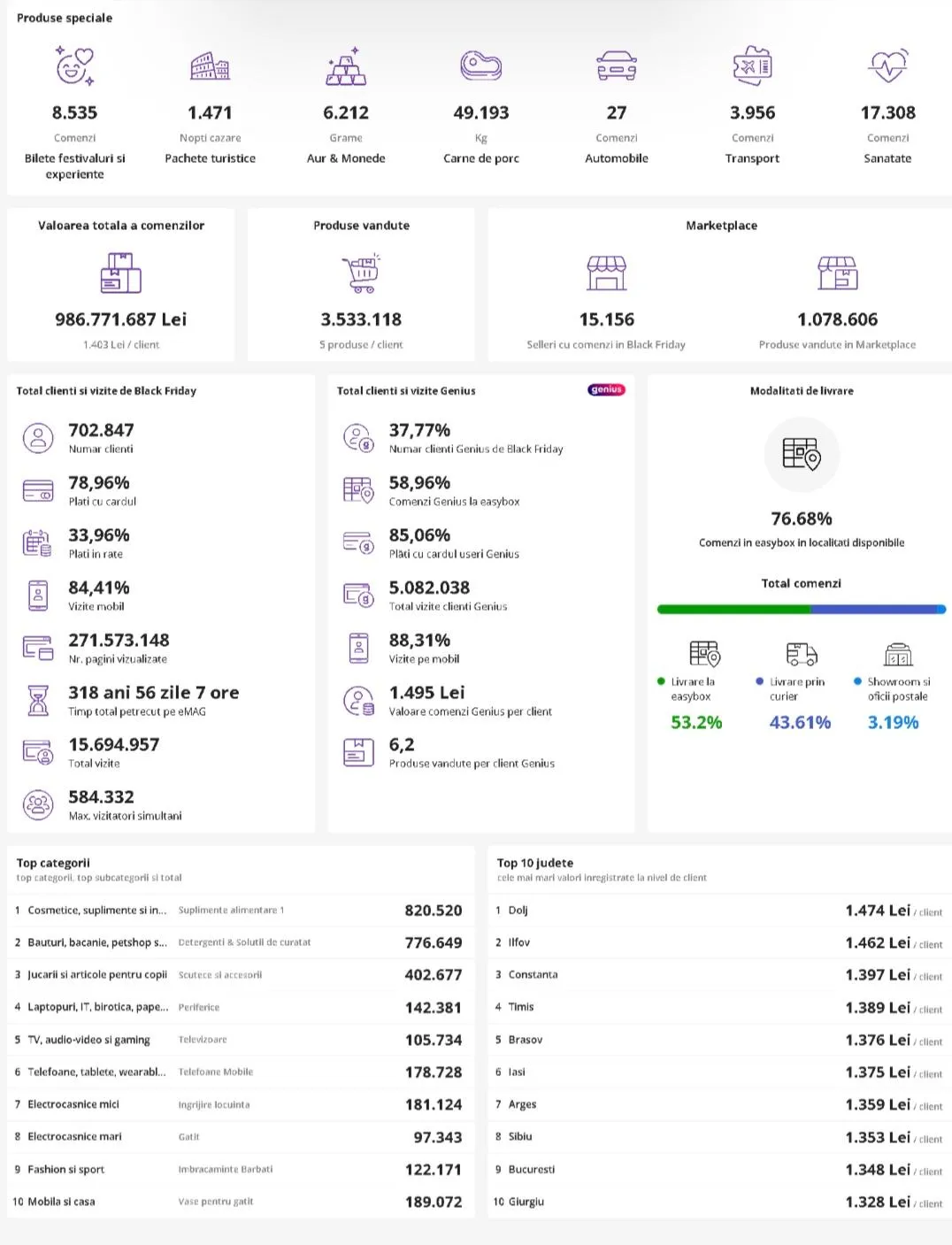
Task: Click the Marketplace sellers storefront icon
Action: tap(607, 273)
